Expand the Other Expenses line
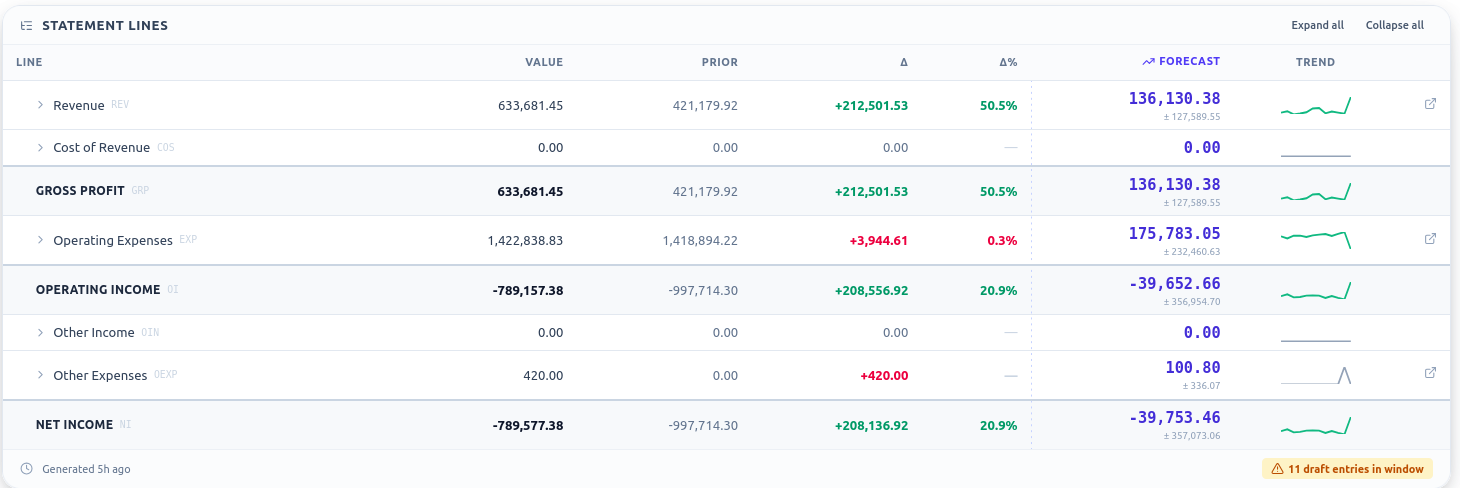The height and width of the screenshot is (488, 1460). [40, 375]
